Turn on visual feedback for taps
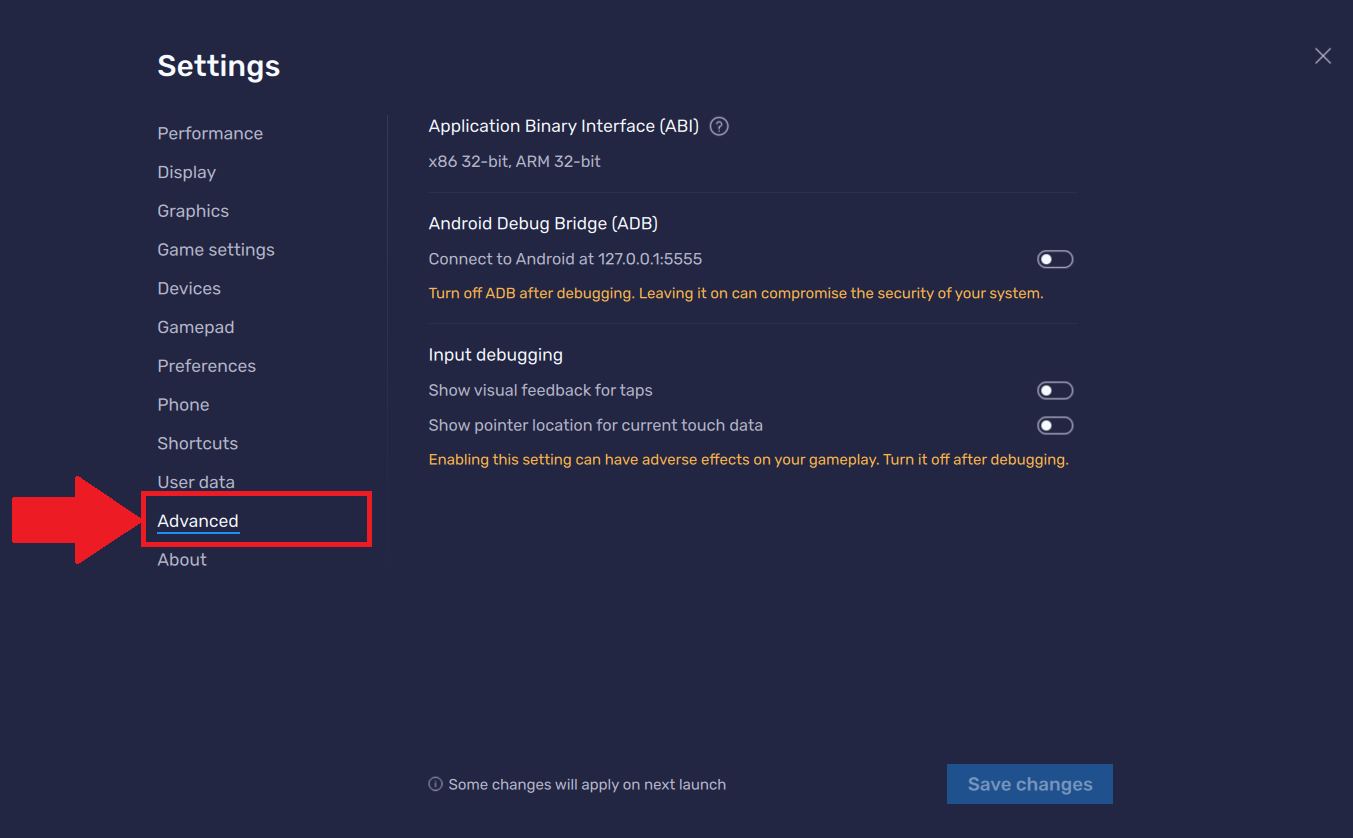1353x838 pixels. (x=1054, y=391)
